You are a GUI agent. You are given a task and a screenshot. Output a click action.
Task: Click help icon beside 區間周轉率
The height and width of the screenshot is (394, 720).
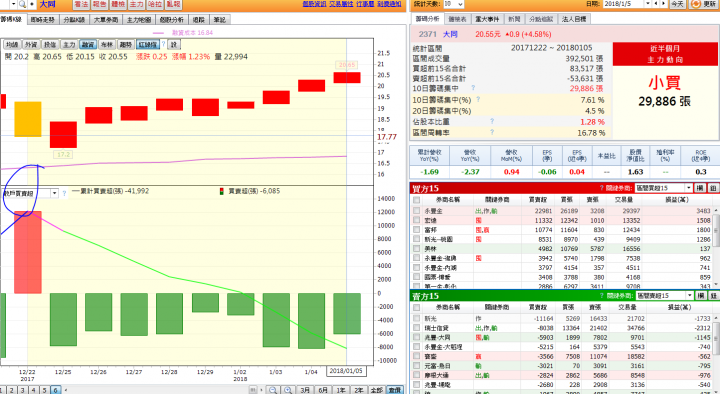tap(492, 132)
